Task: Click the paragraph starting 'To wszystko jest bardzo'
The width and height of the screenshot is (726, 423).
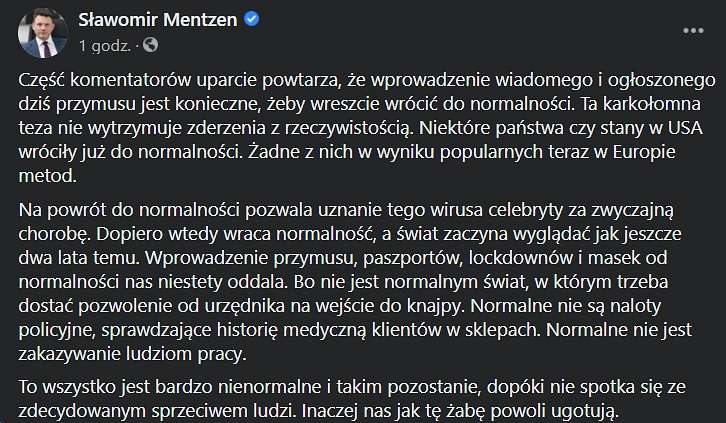Action: pos(352,398)
